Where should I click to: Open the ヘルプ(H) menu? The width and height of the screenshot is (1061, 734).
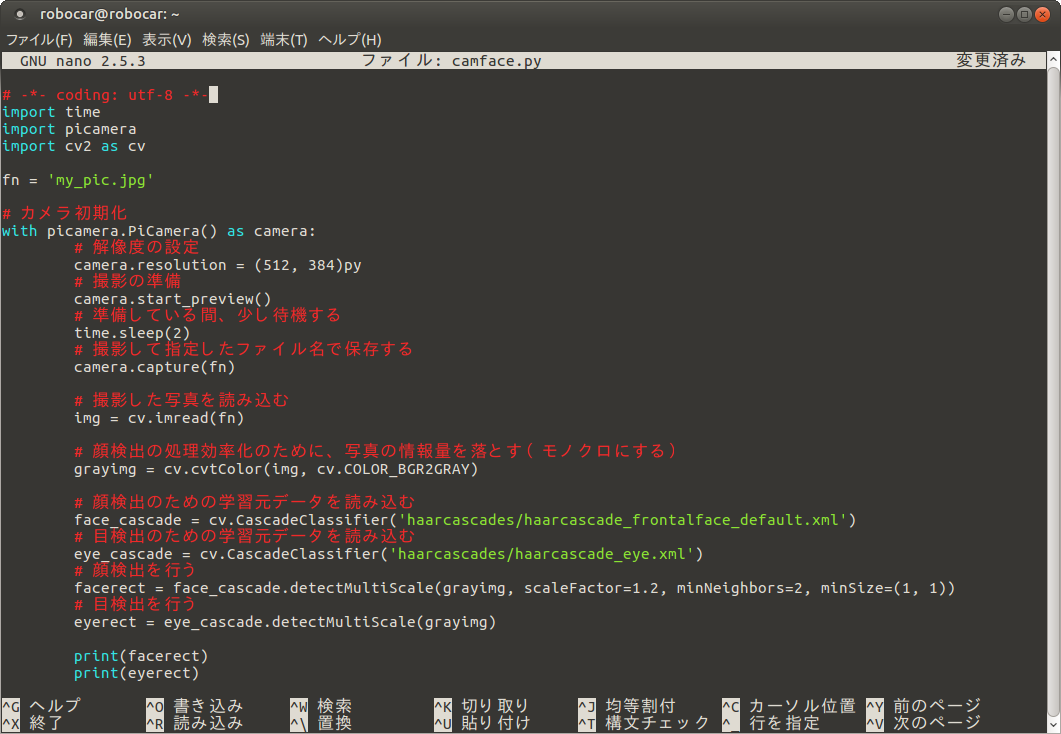[x=349, y=40]
